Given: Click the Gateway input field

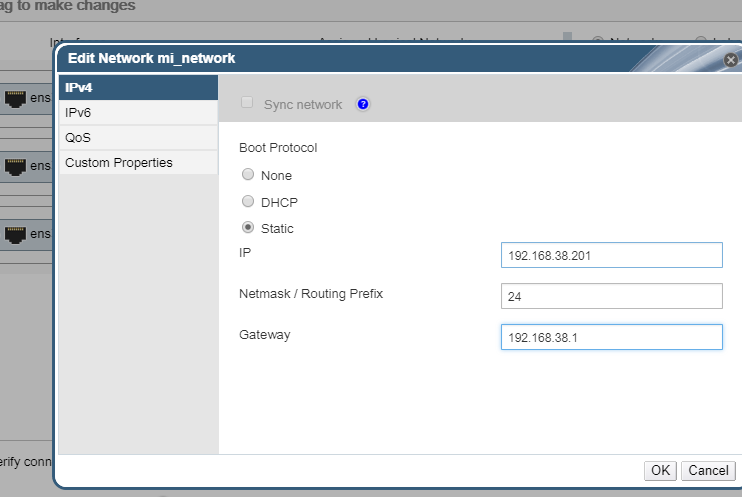Looking at the screenshot, I should click(611, 337).
